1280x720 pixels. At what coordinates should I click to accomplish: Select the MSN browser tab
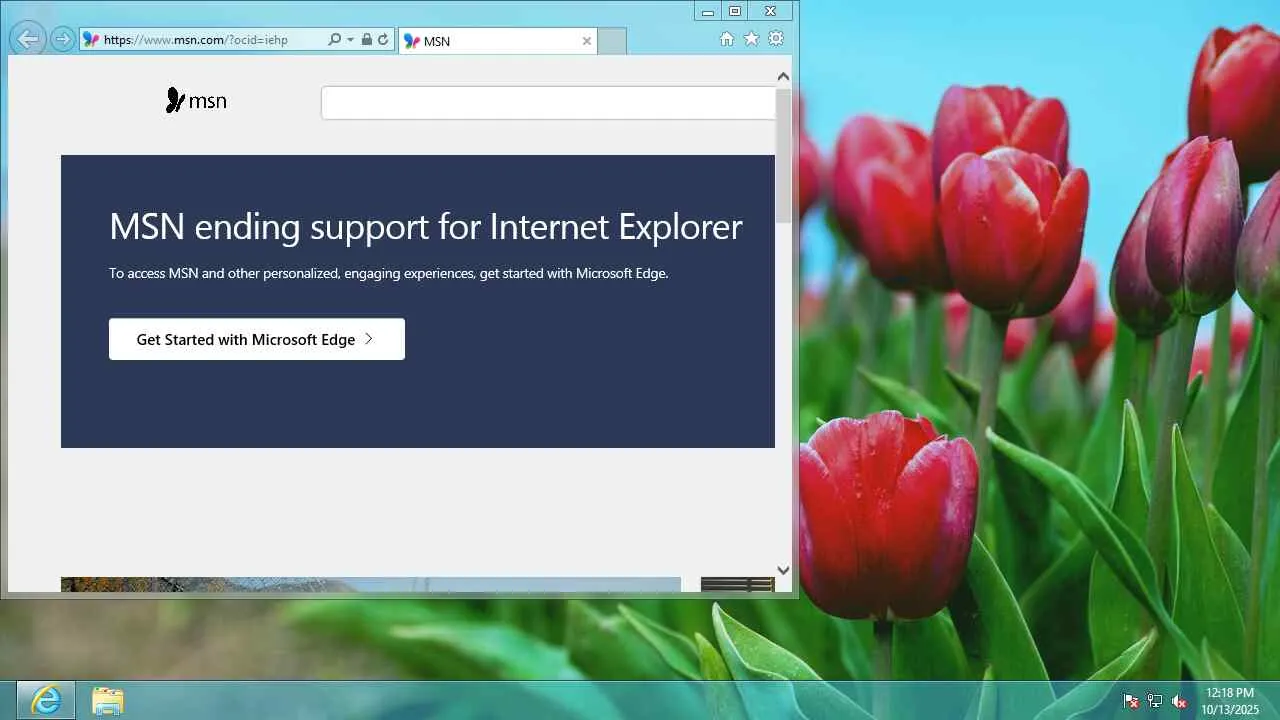pyautogui.click(x=498, y=41)
